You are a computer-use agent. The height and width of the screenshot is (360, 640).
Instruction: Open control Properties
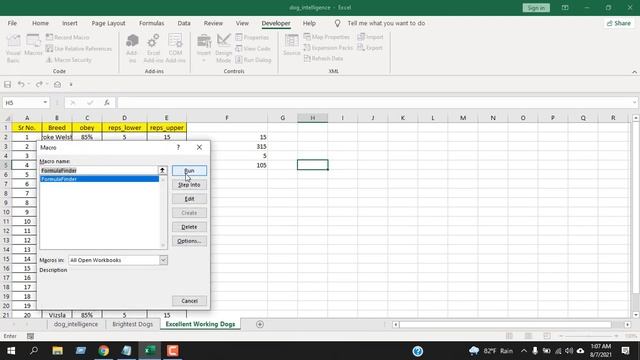(x=252, y=37)
